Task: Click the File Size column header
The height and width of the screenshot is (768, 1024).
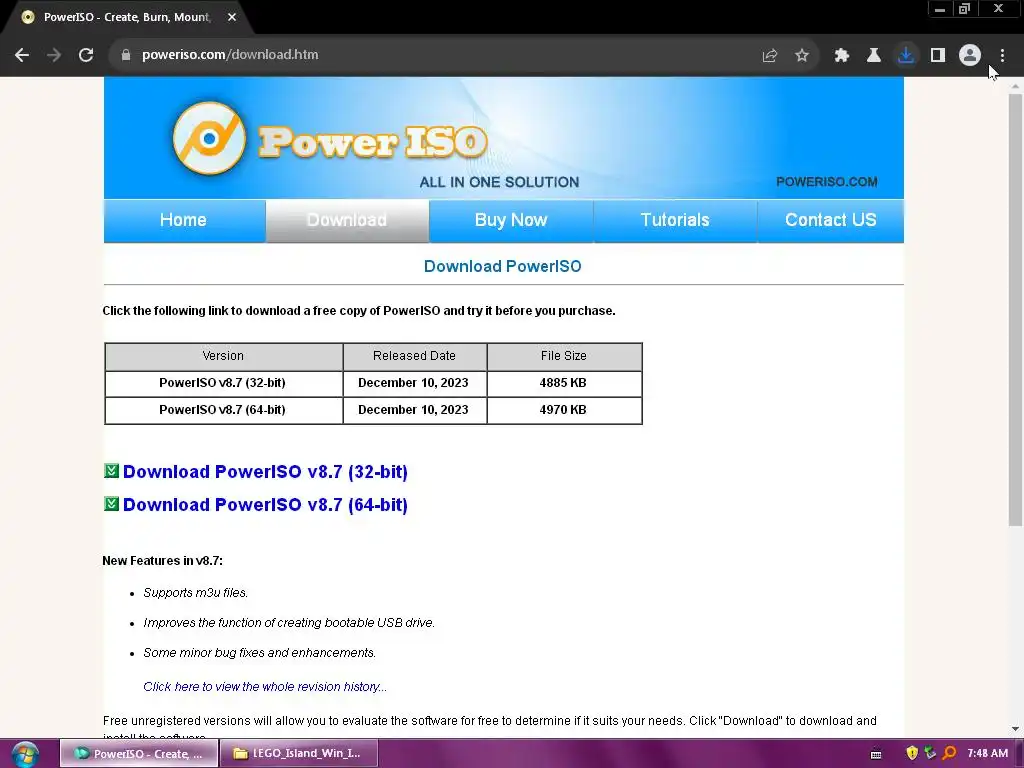Action: (x=564, y=357)
